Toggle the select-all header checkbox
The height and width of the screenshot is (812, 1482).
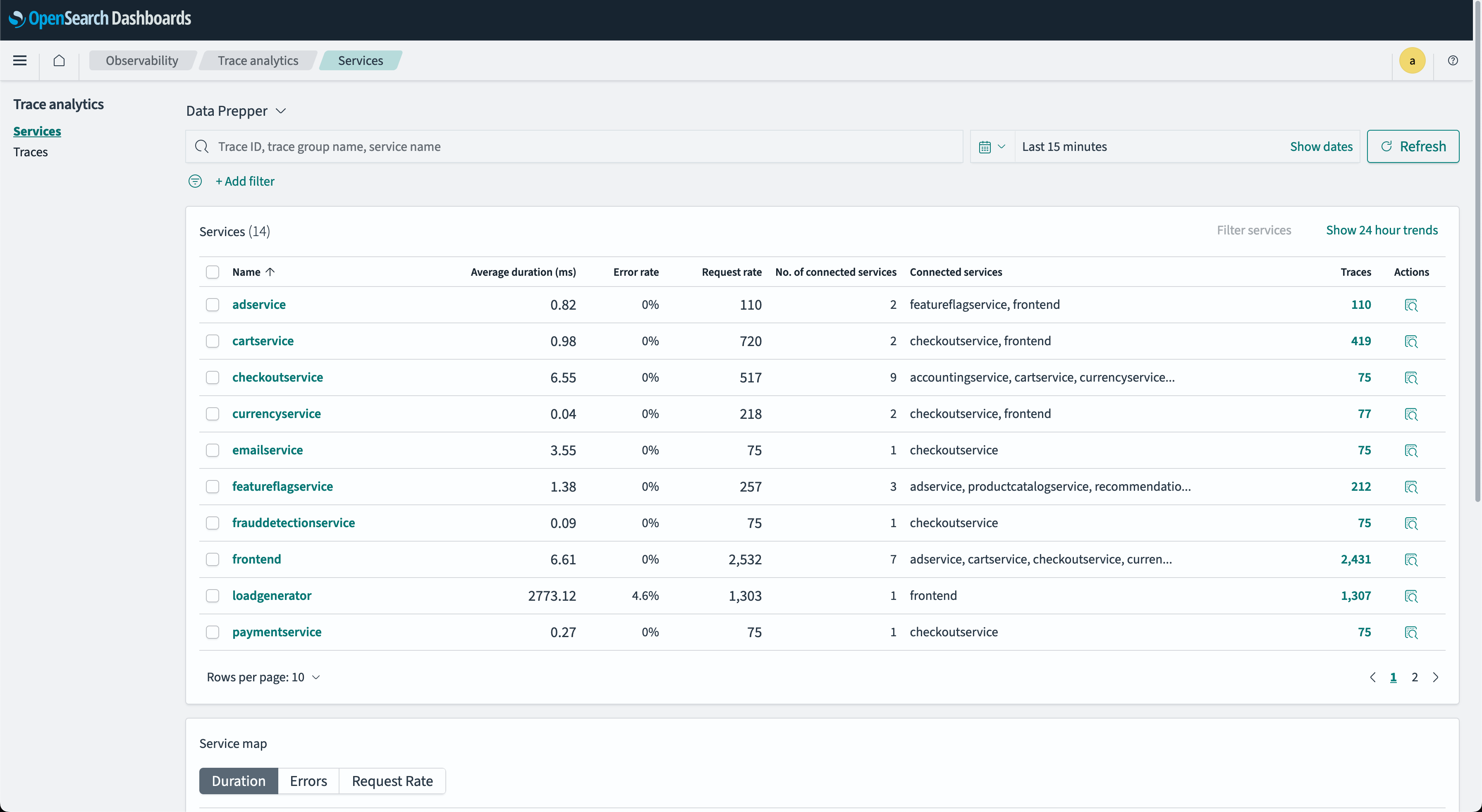coord(212,272)
